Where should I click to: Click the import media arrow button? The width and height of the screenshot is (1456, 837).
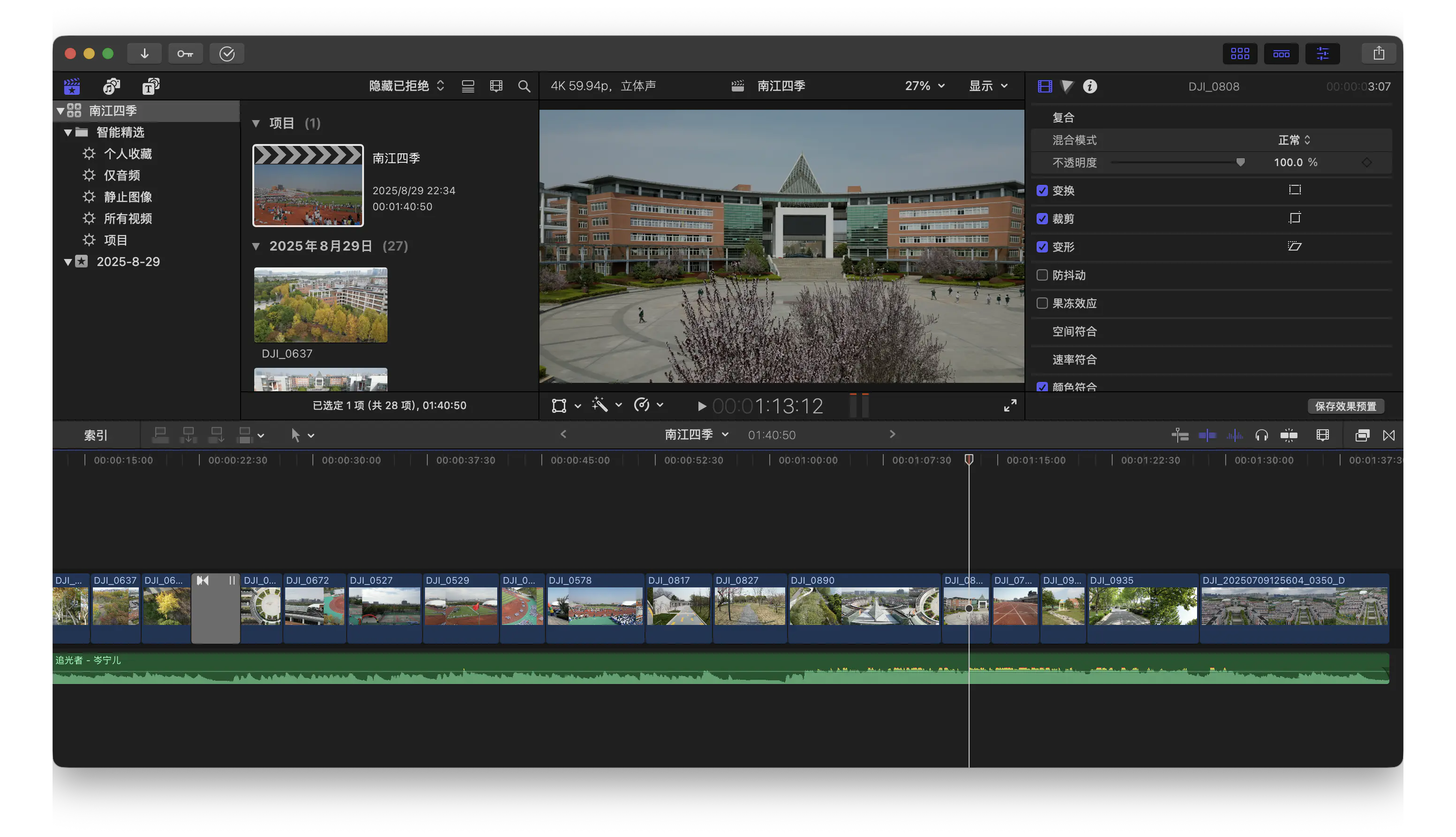click(x=144, y=53)
